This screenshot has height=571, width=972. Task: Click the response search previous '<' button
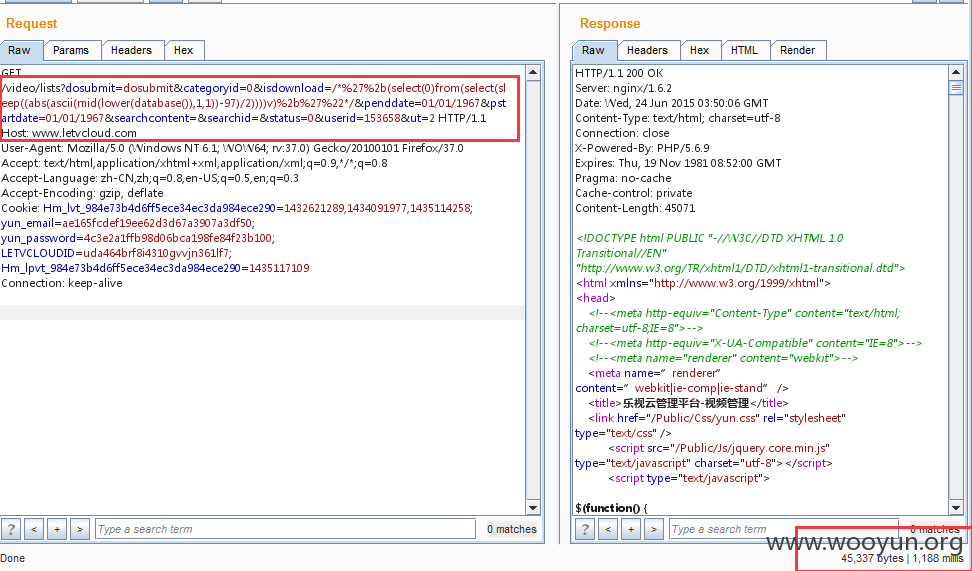[x=608, y=529]
